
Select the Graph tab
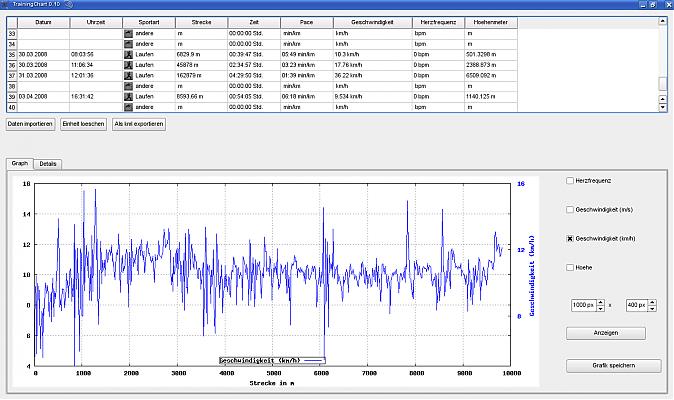[x=20, y=162]
